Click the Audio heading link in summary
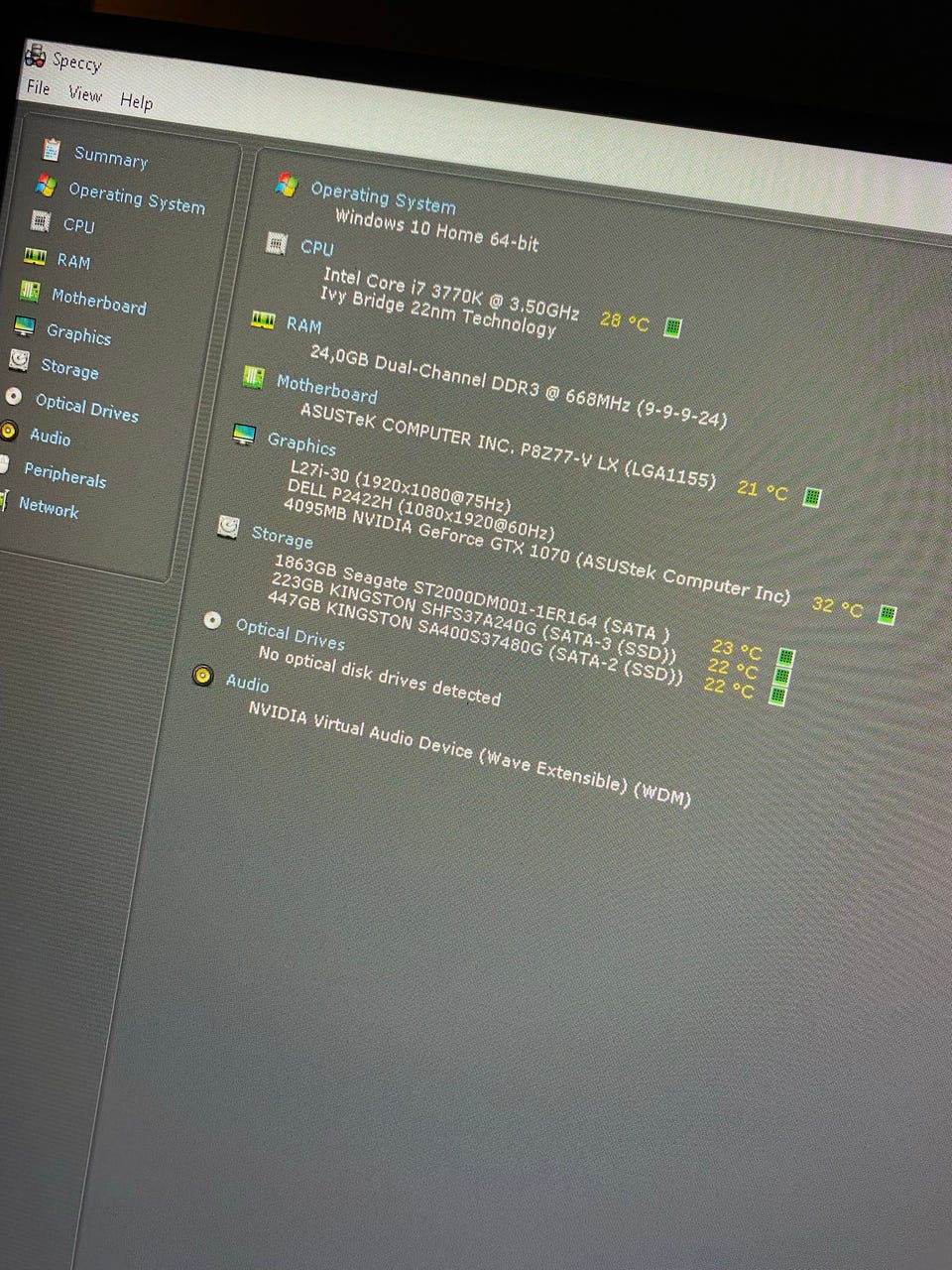The width and height of the screenshot is (952, 1270). coord(247,683)
